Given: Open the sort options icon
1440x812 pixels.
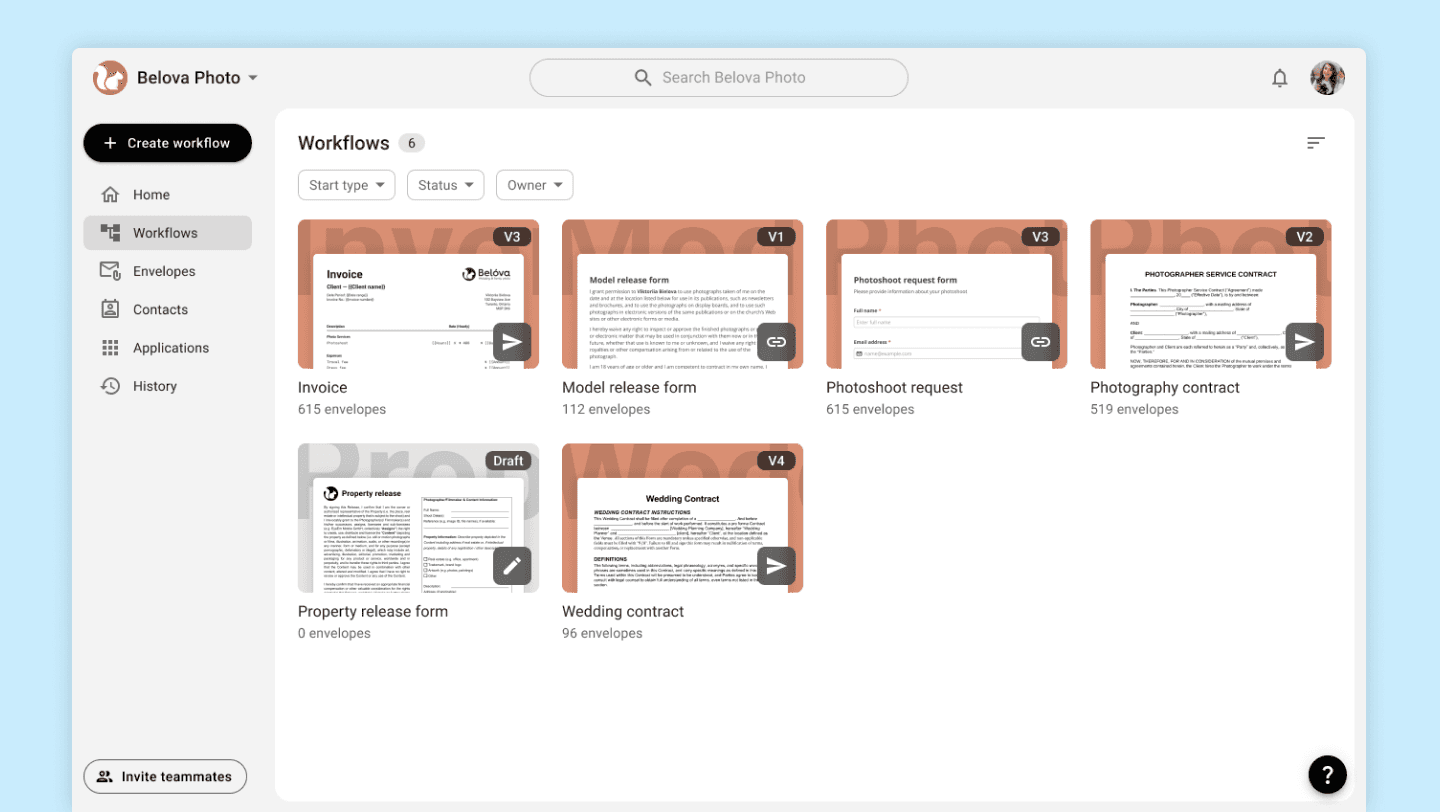Looking at the screenshot, I should 1316,143.
